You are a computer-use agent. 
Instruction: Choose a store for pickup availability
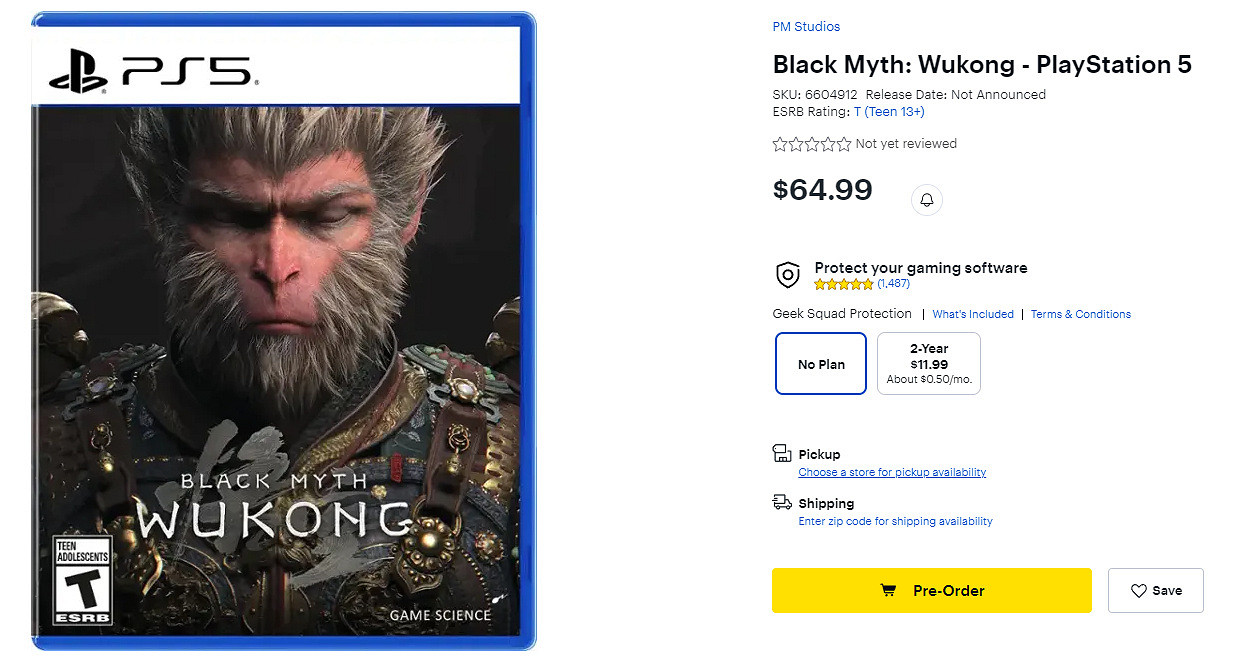coord(892,472)
